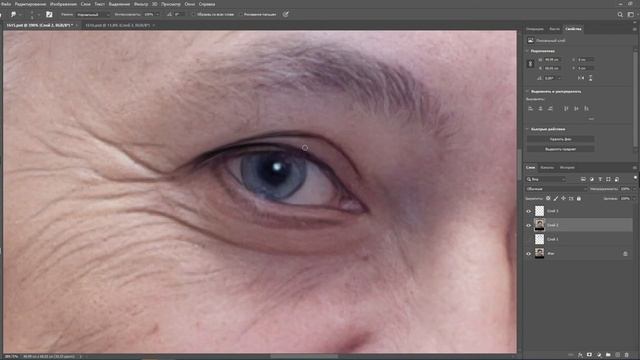640x360 pixels.
Task: Open the Заливка fill dropdown arrow
Action: [x=634, y=198]
